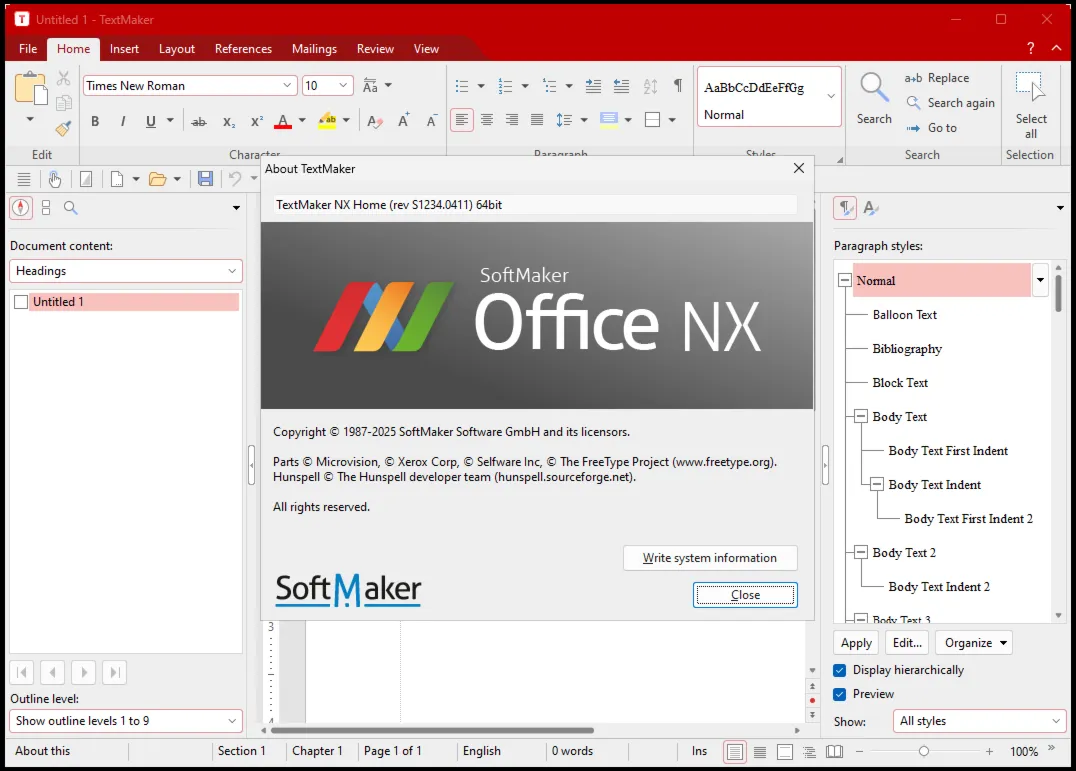Click the Search magnifier icon in ribbon
The height and width of the screenshot is (771, 1076).
tap(874, 88)
